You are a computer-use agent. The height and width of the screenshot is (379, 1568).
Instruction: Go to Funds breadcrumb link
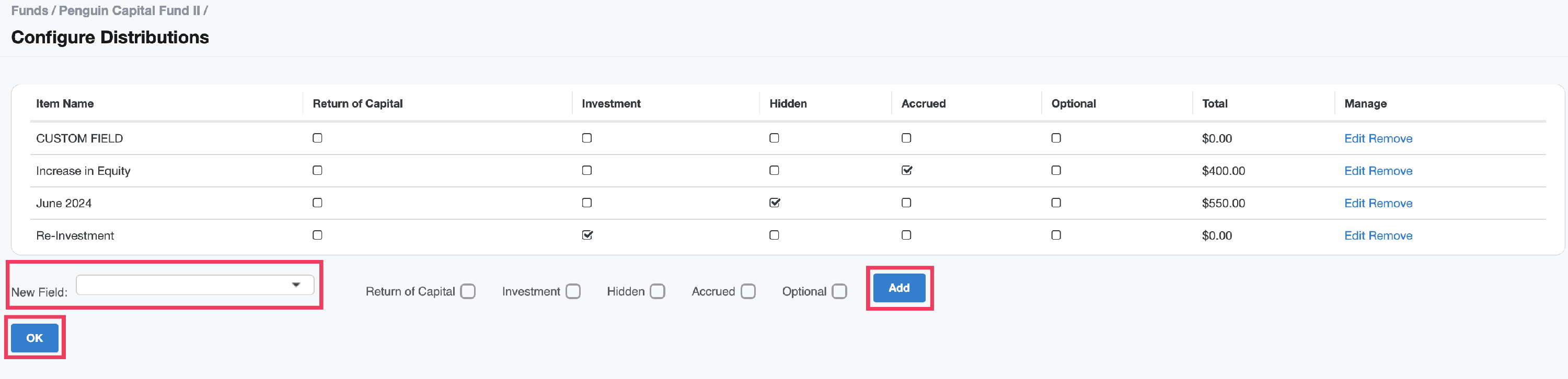coord(29,10)
